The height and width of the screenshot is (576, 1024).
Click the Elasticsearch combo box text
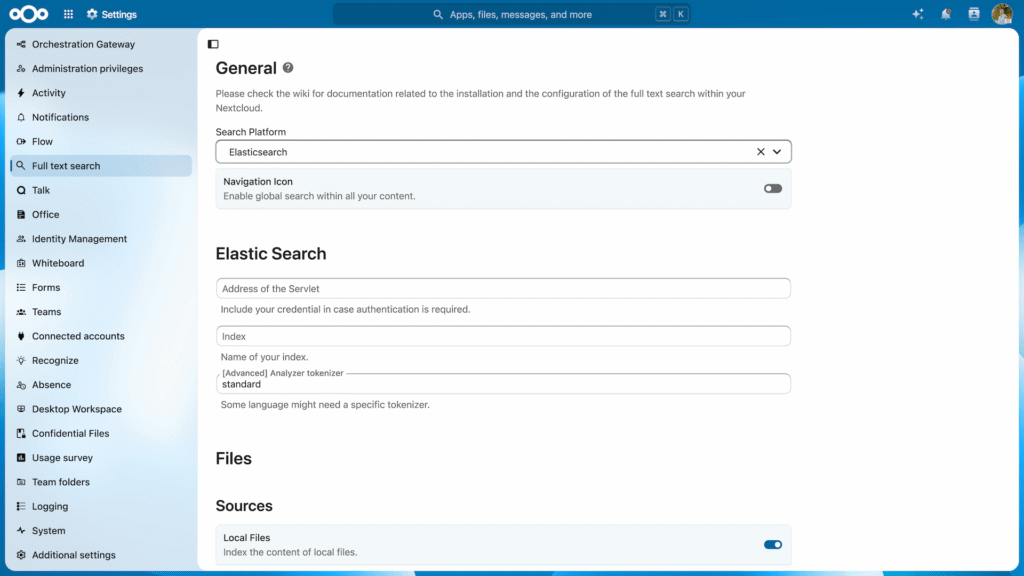[258, 152]
